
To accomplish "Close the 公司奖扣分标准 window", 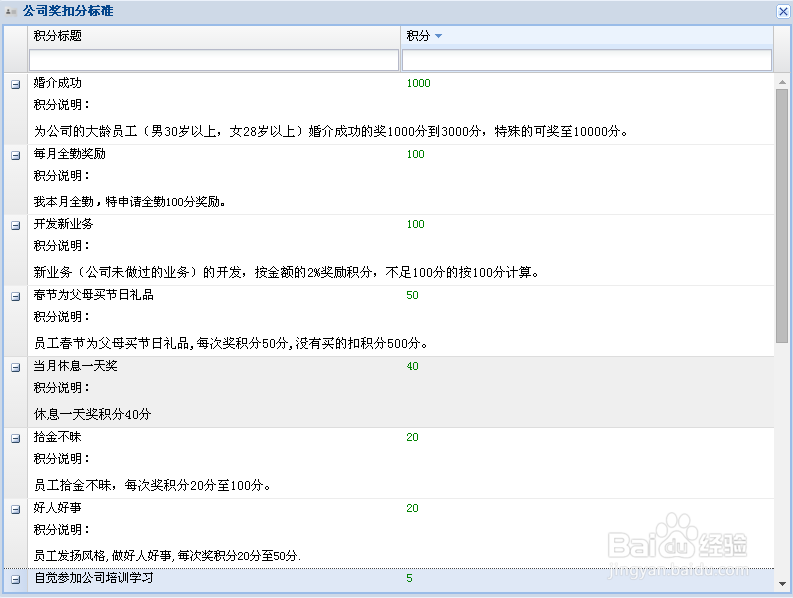I will click(783, 11).
